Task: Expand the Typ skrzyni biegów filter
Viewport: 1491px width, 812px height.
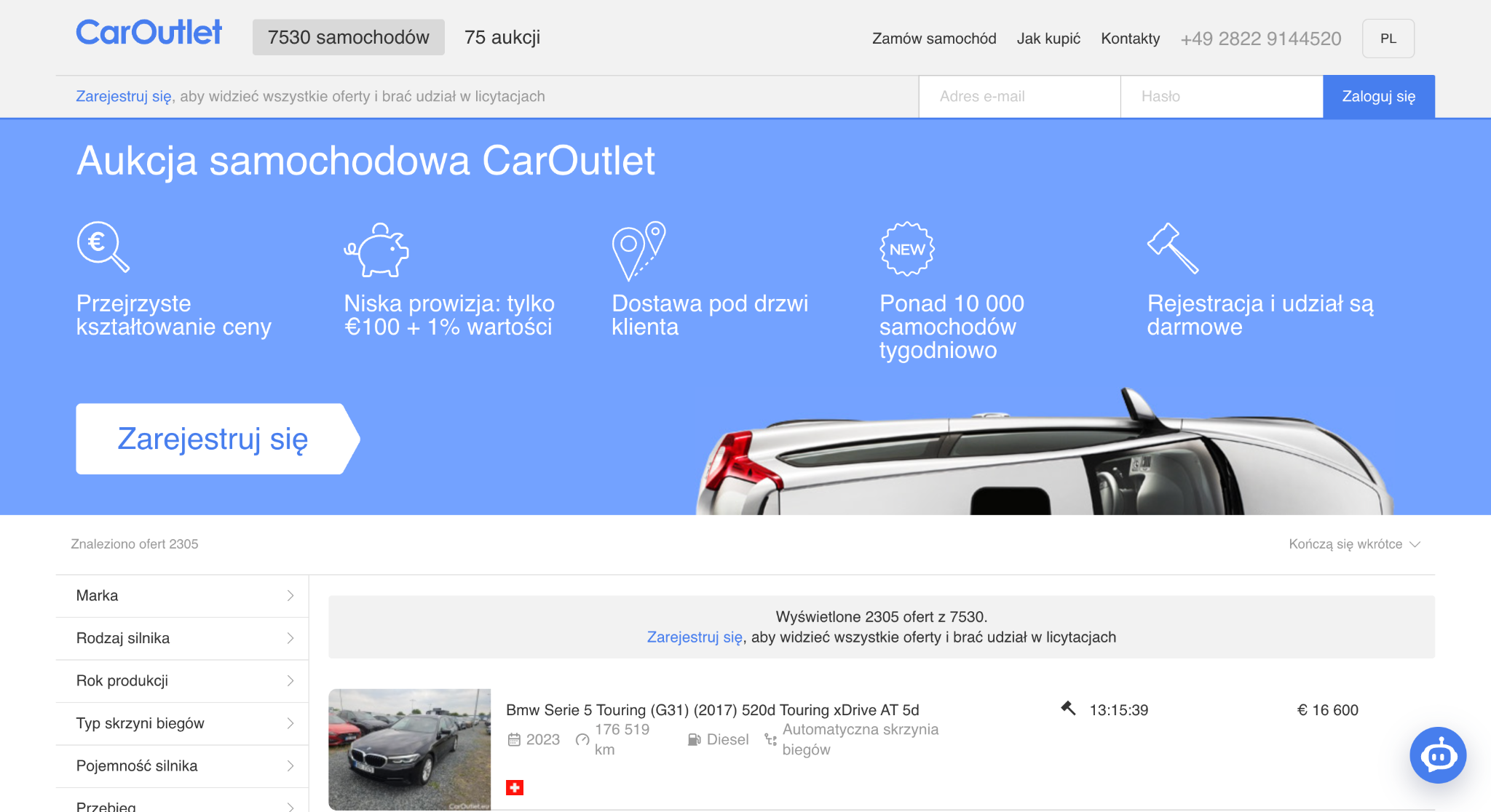Action: point(182,723)
